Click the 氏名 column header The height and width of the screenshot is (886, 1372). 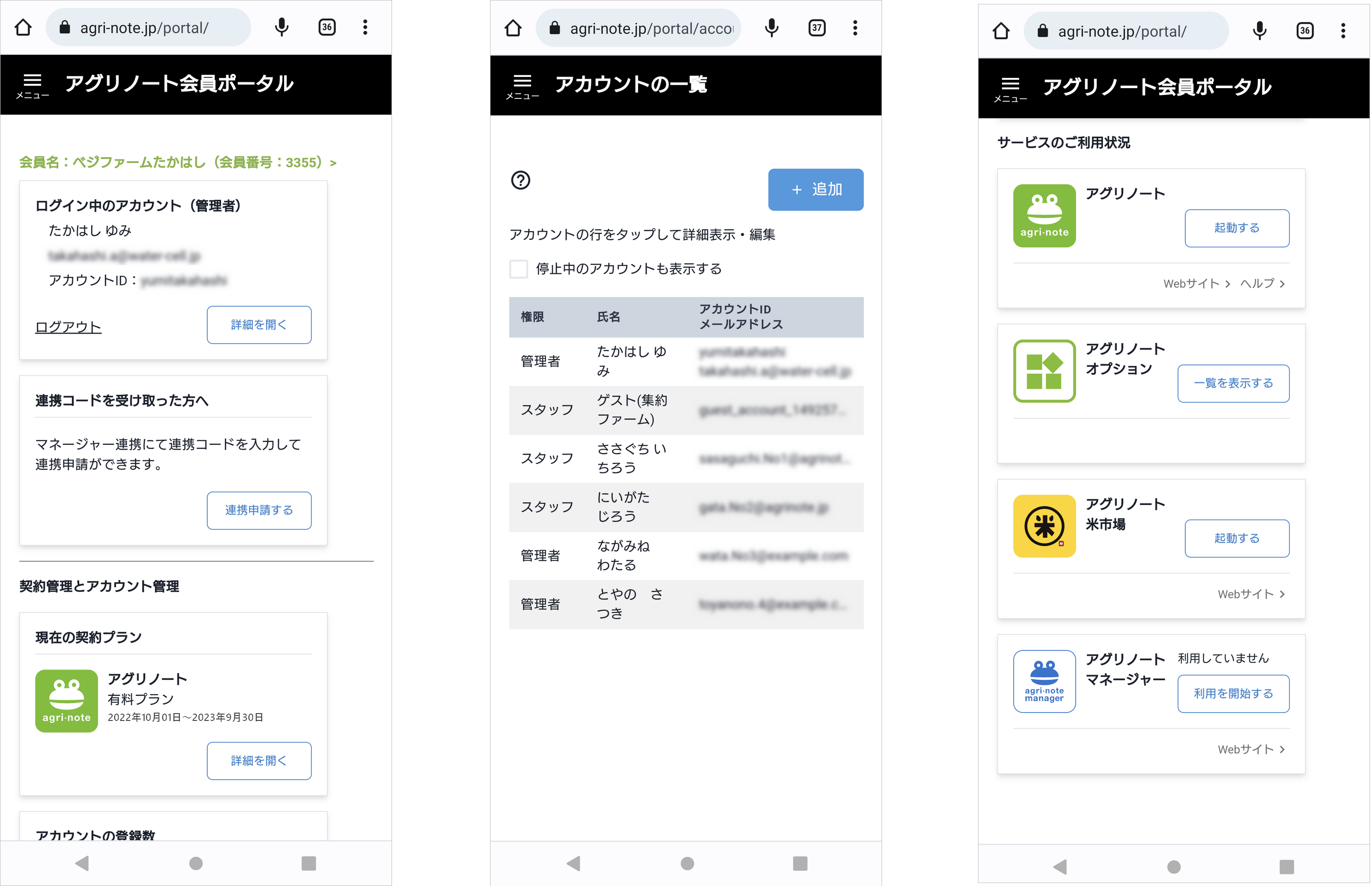point(609,317)
